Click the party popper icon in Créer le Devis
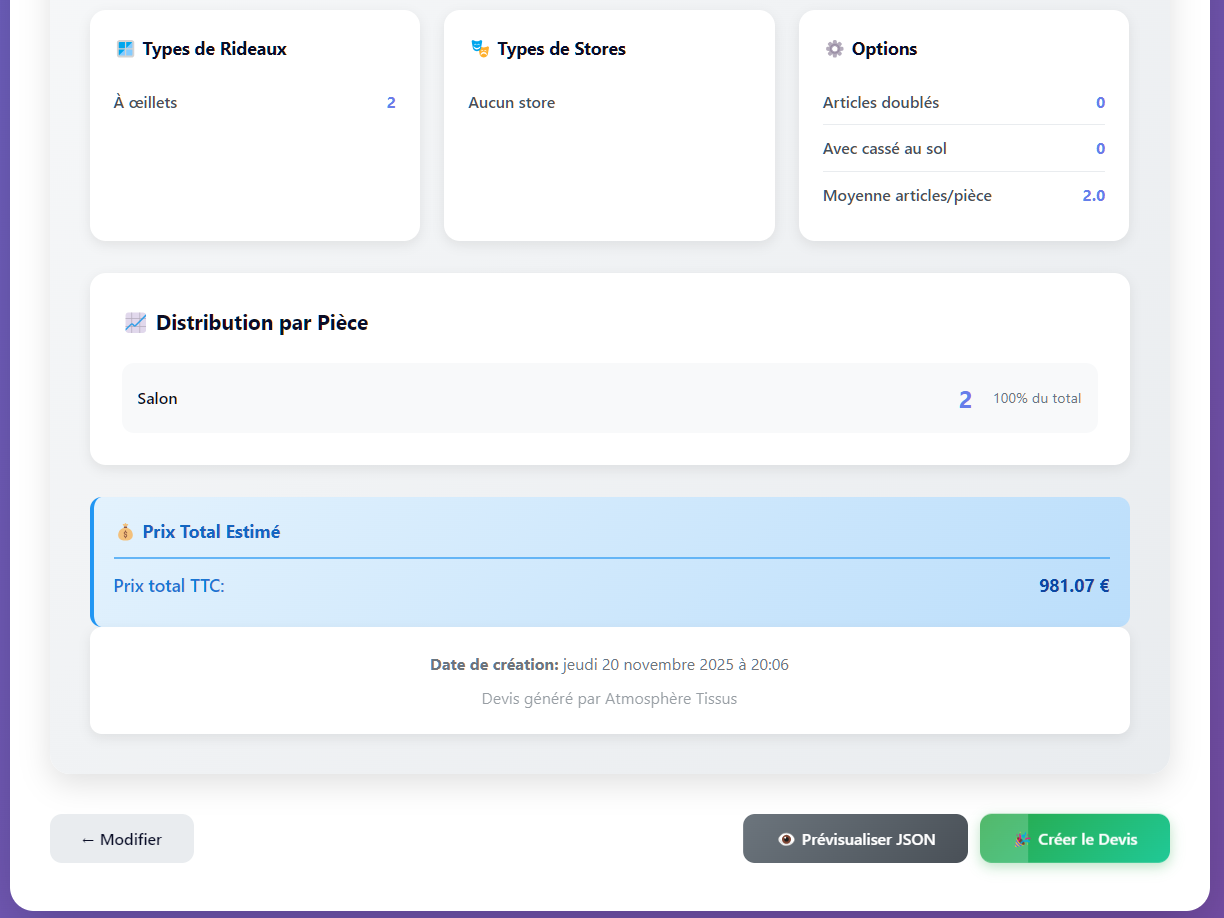Screen dimensions: 1224x918 (1022, 839)
